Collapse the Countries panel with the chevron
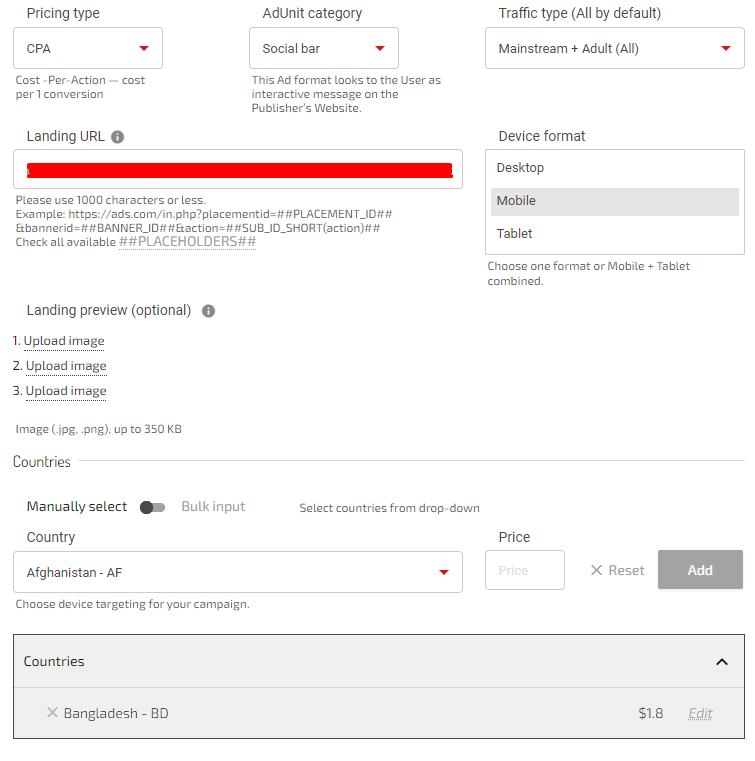Viewport: 755px width, 761px height. click(x=722, y=662)
